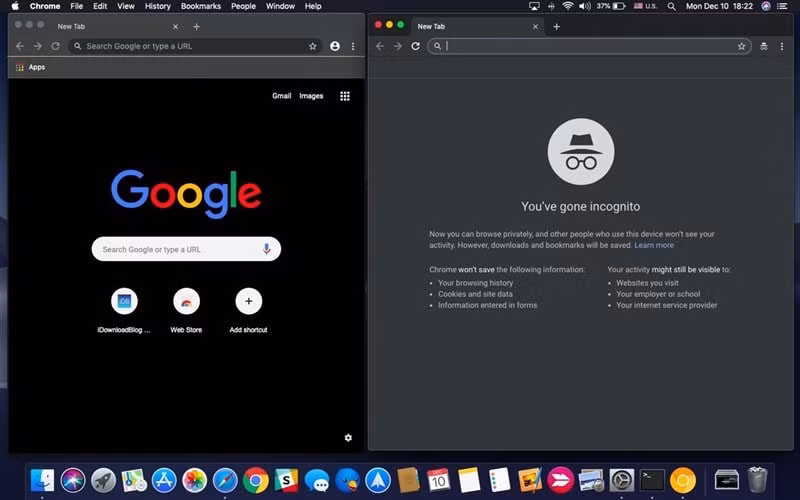
Task: Open the profile avatar in the left Chrome window
Action: [x=335, y=46]
